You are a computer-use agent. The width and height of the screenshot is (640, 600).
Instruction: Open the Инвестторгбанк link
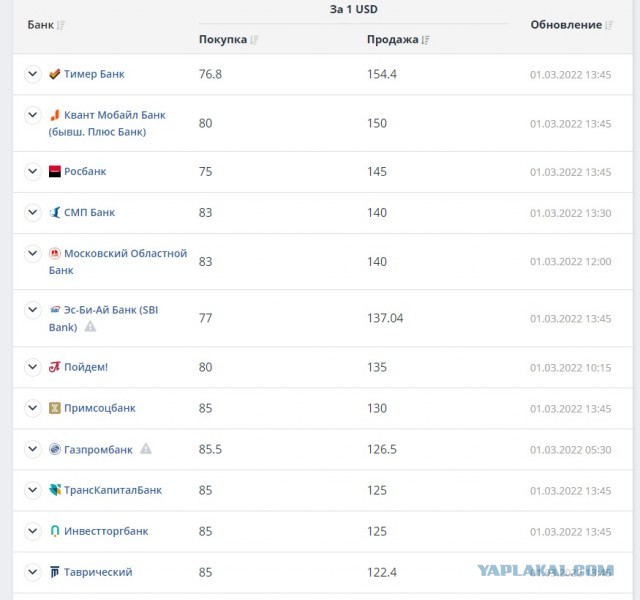(x=106, y=531)
